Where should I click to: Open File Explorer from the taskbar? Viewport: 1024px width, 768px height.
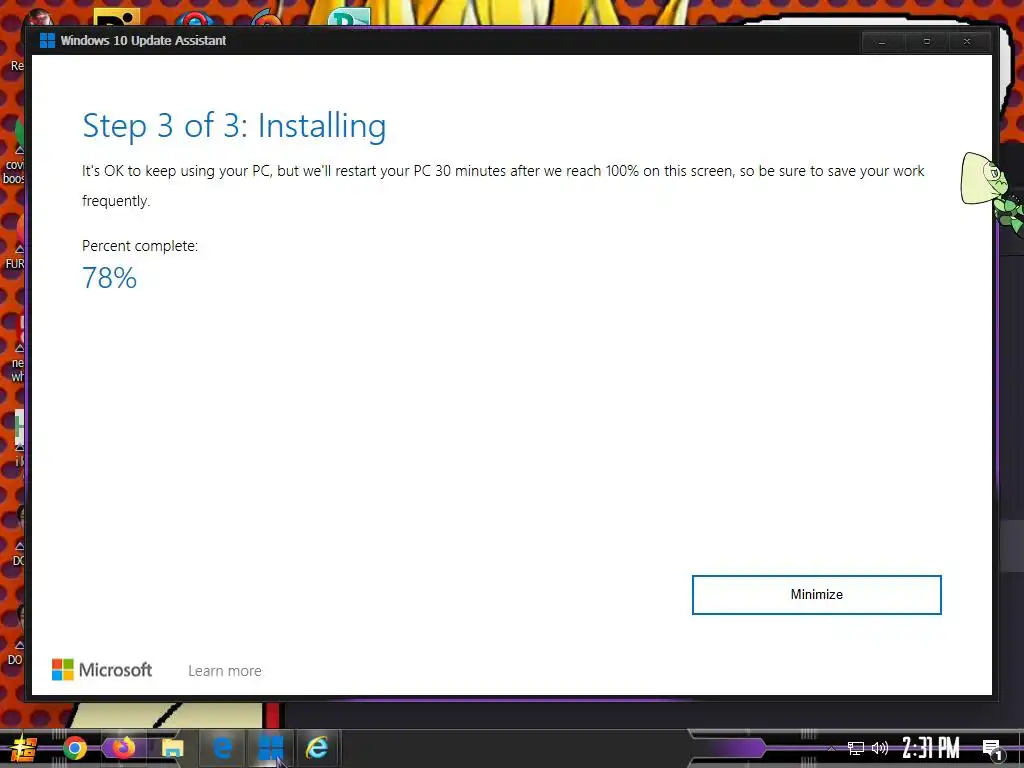tap(172, 748)
